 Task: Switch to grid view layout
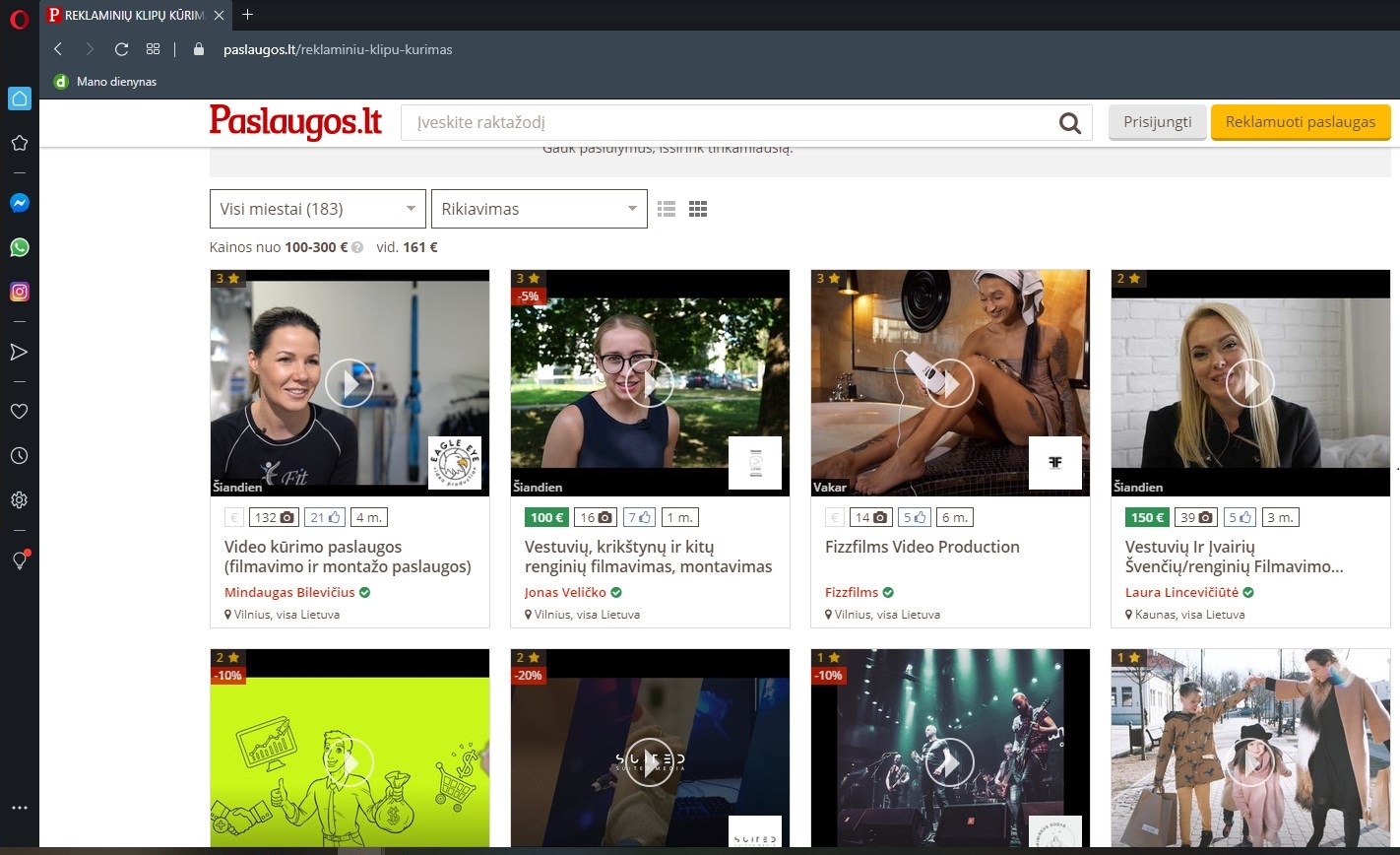pyautogui.click(x=698, y=209)
